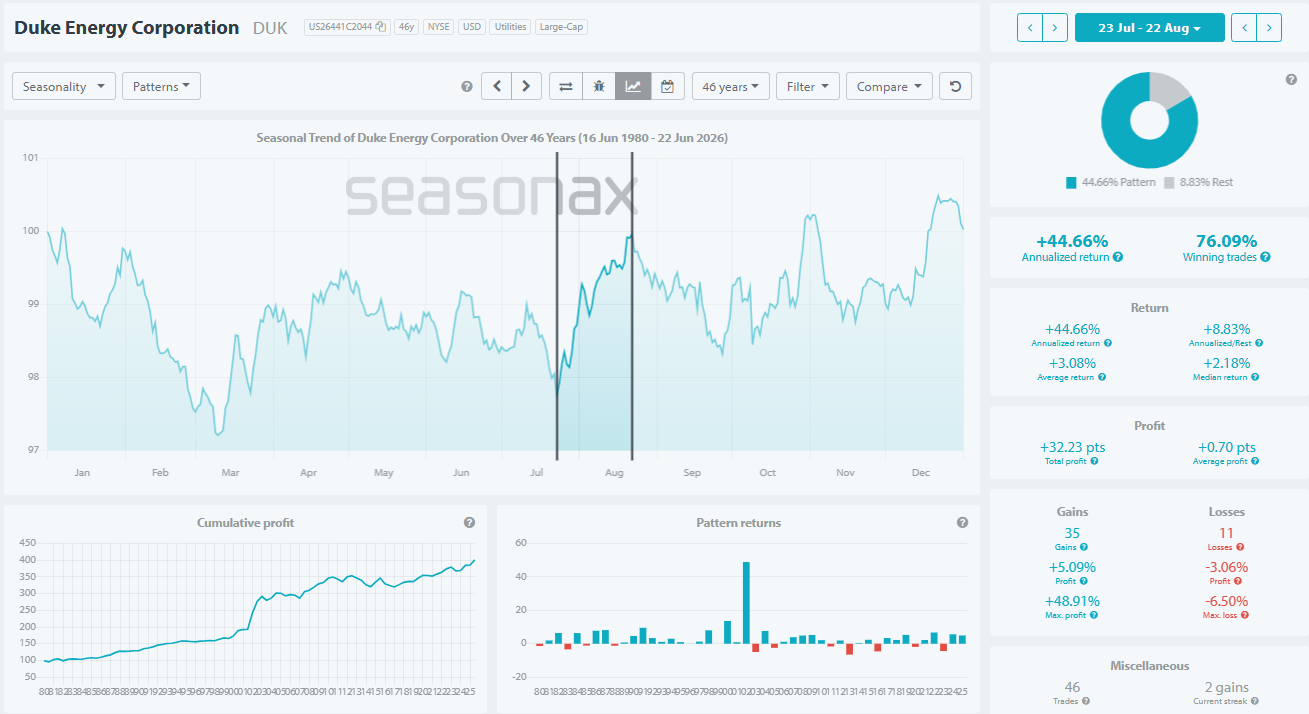This screenshot has height=714, width=1309.
Task: Open the 46 years period dropdown
Action: coord(731,86)
